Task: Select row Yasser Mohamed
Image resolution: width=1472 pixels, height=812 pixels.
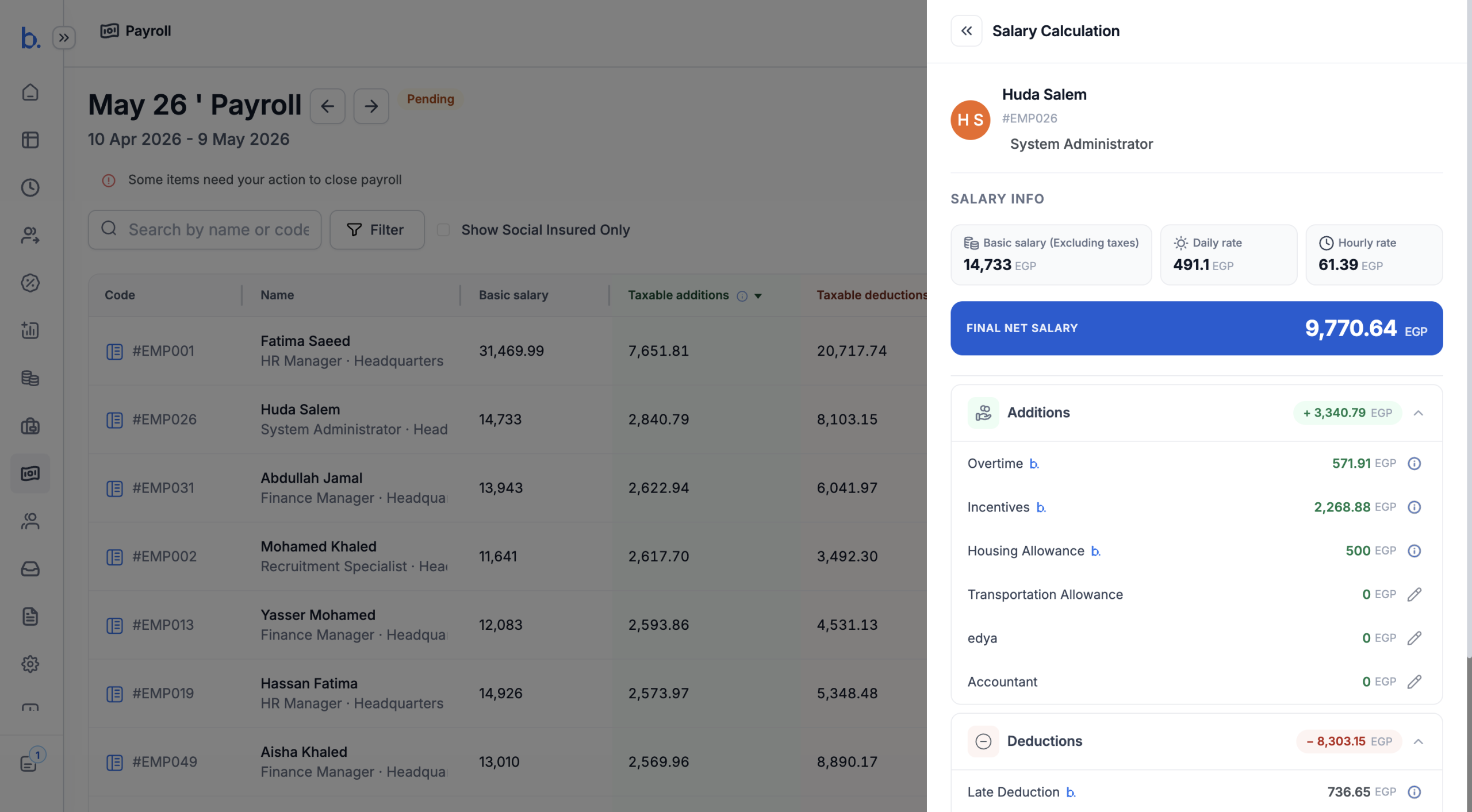Action: [508, 625]
